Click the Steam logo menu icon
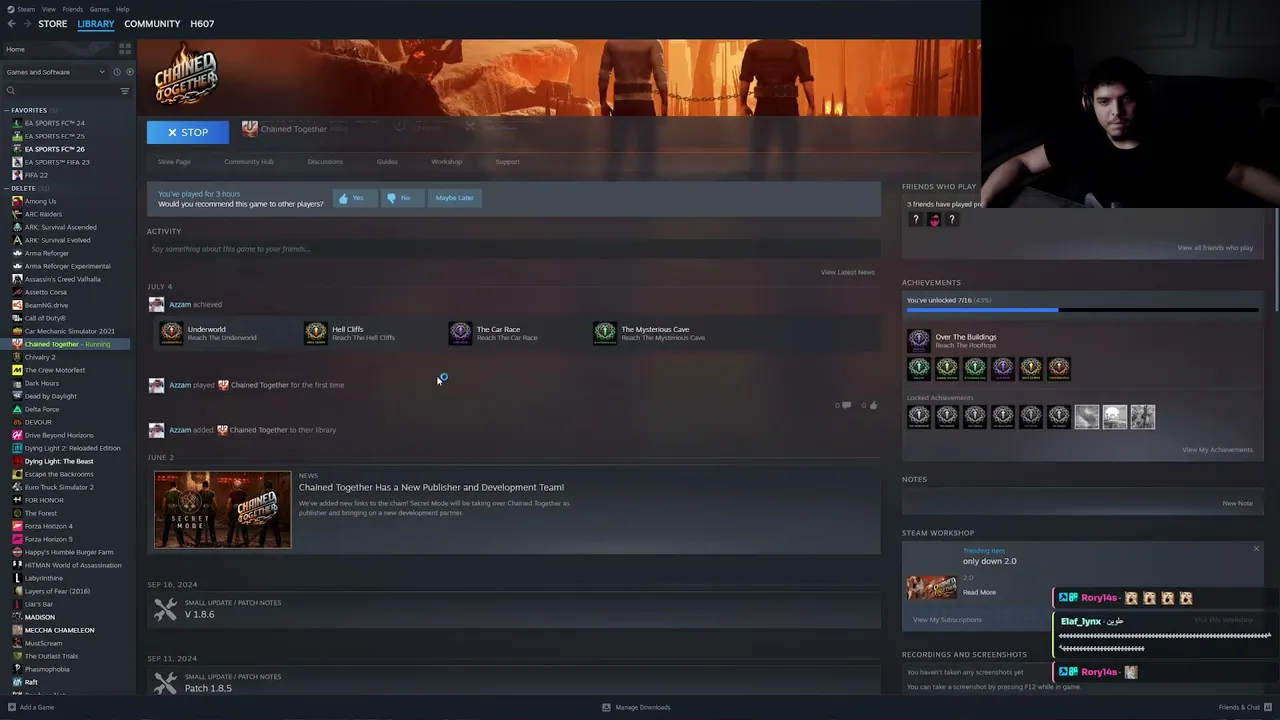Viewport: 1280px width, 720px height. pyautogui.click(x=11, y=9)
